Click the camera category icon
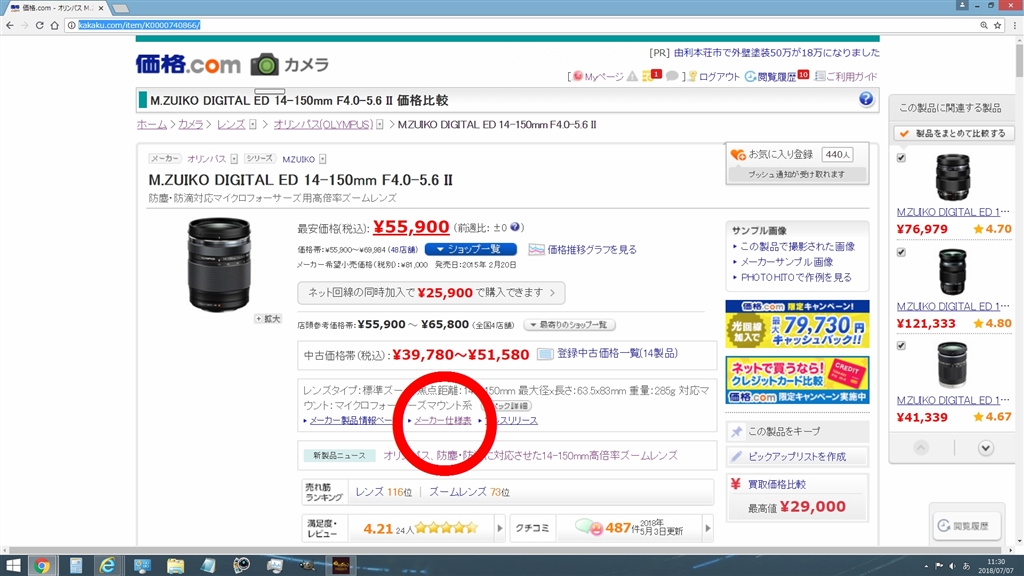 pos(264,64)
